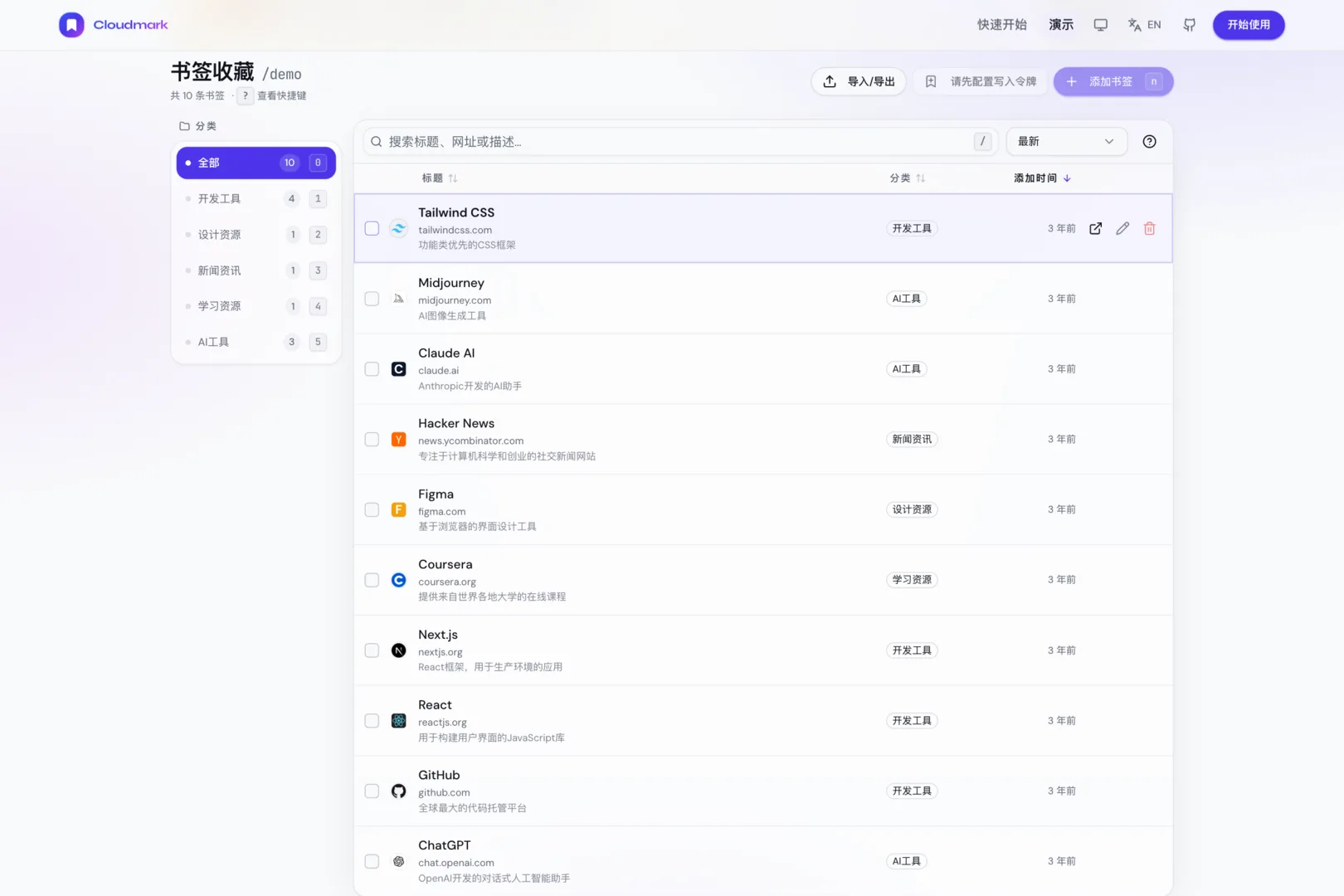Click the Coursera 学习资源 tag

pyautogui.click(x=912, y=580)
